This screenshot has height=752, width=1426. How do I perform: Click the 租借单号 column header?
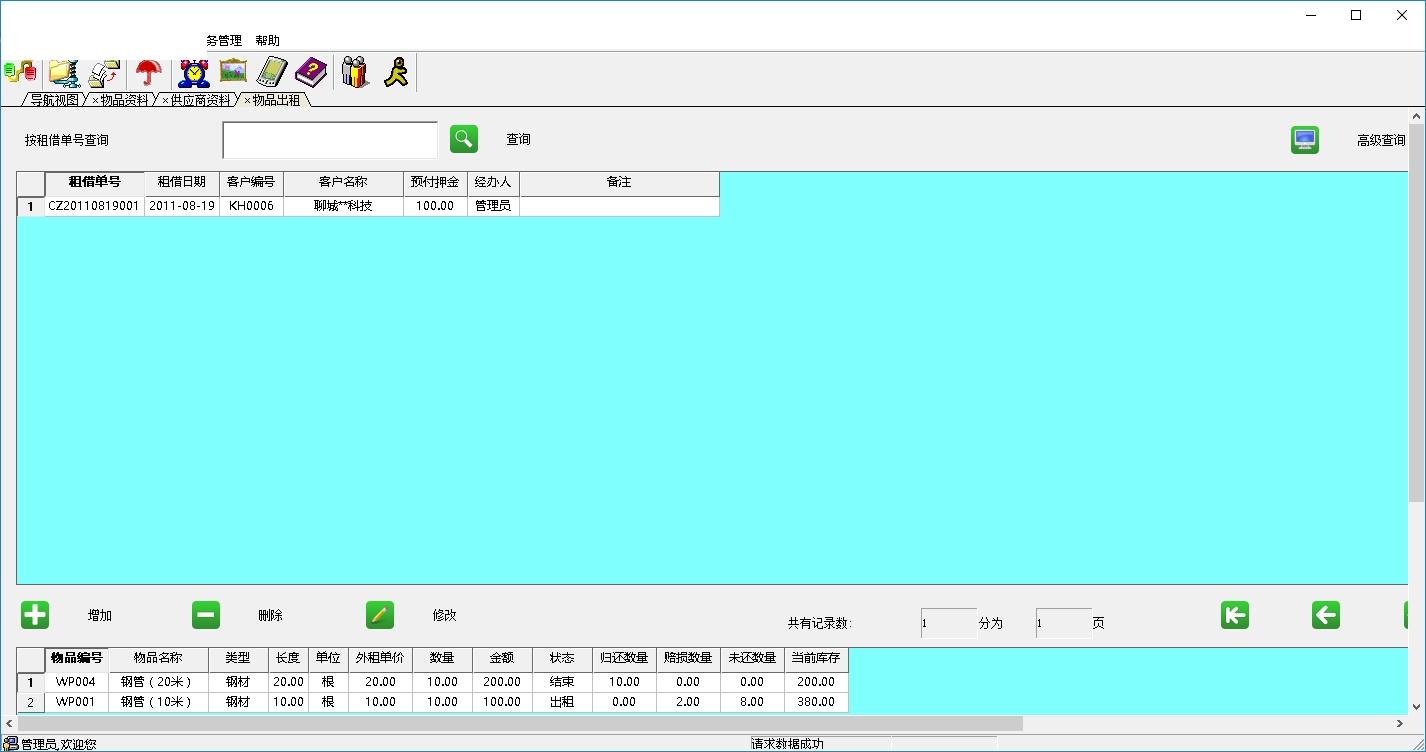[x=94, y=182]
